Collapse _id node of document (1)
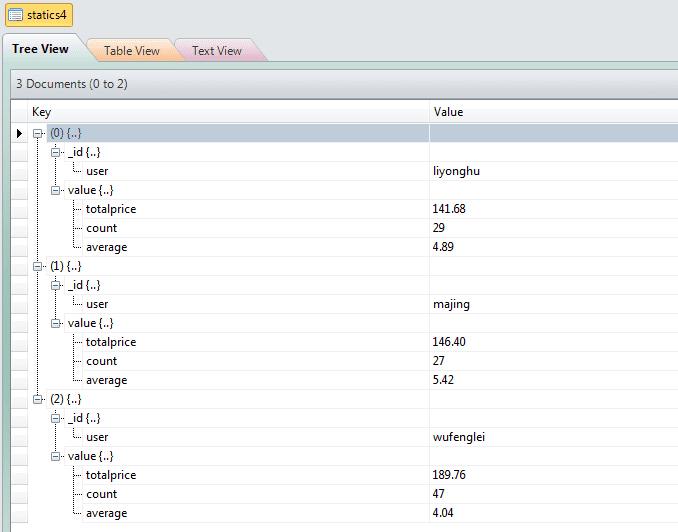Image resolution: width=678 pixels, height=532 pixels. pos(55,285)
